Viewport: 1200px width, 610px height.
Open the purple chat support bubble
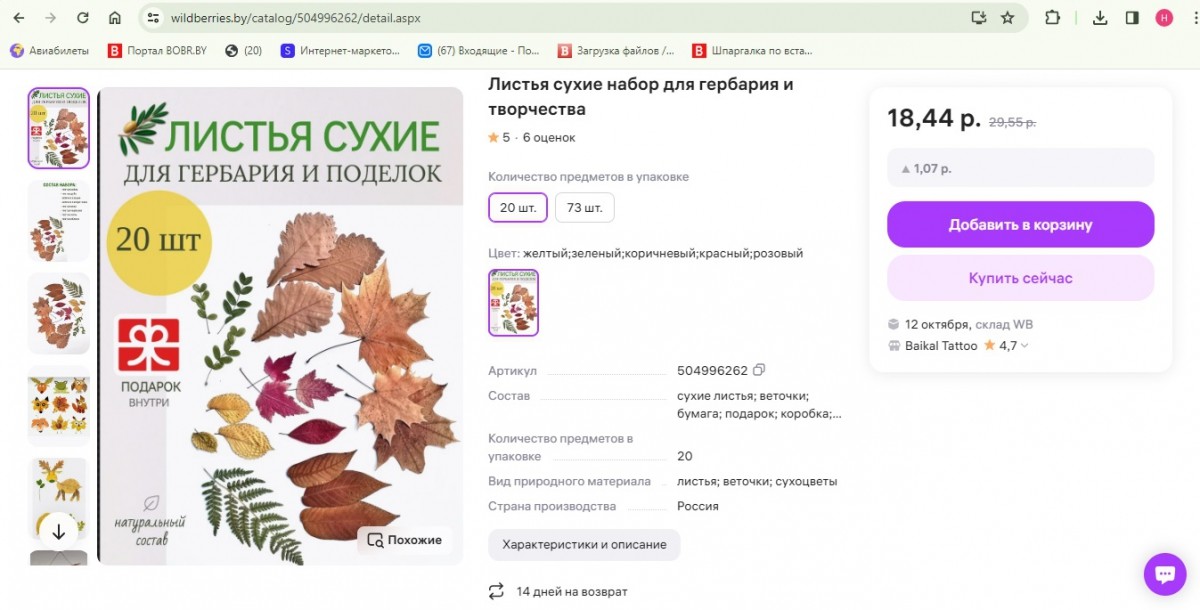tap(1164, 574)
